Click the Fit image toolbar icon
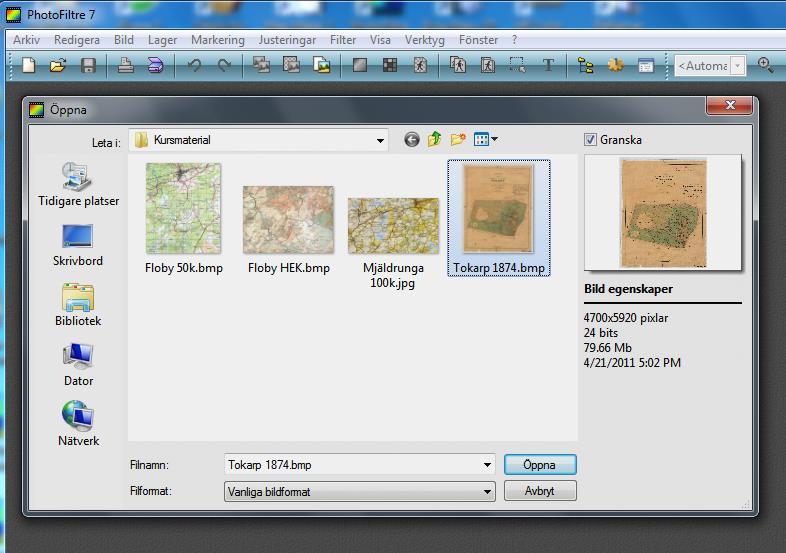The height and width of the screenshot is (553, 786). coord(321,65)
